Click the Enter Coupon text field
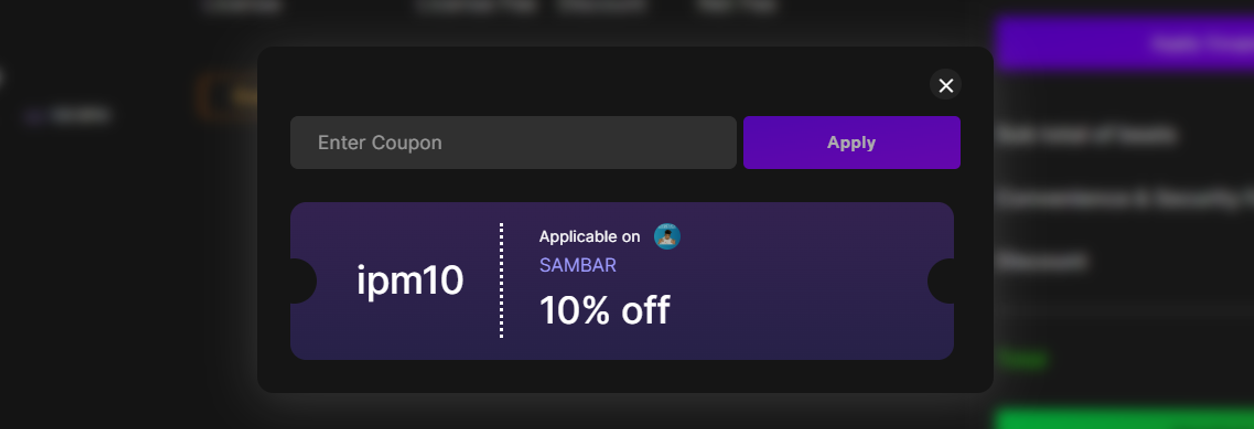Image resolution: width=1254 pixels, height=429 pixels. tap(513, 143)
